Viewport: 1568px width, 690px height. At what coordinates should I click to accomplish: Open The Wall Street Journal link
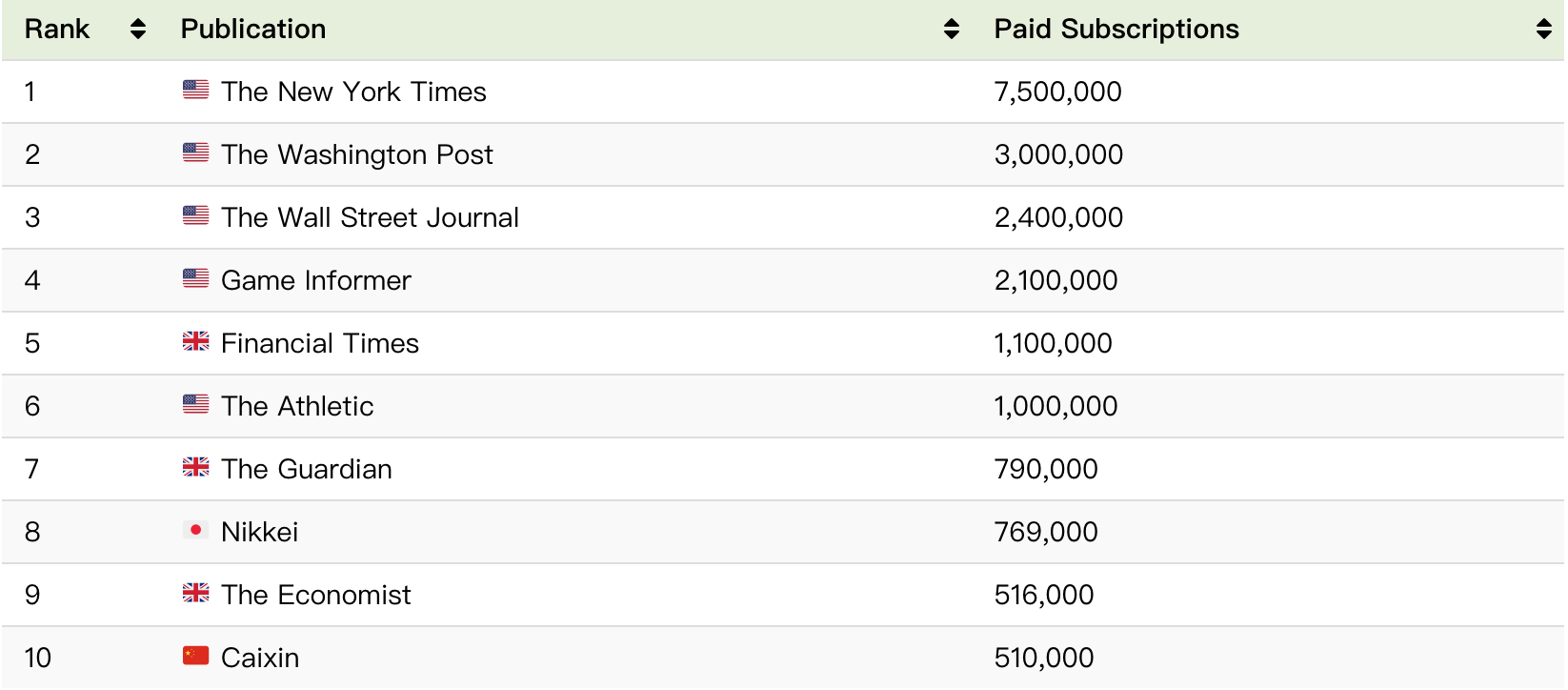pyautogui.click(x=370, y=217)
